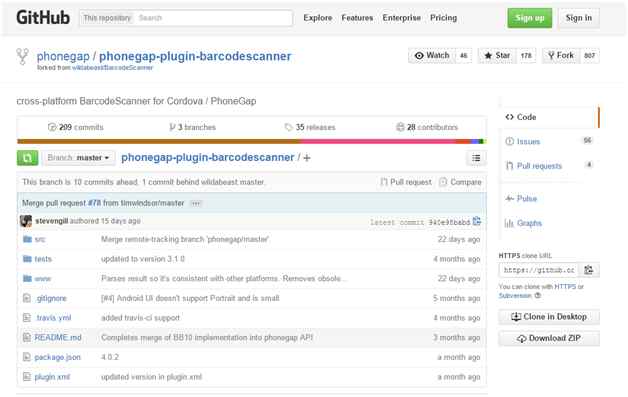Open the README.md file
Viewport: 628px width, 397px height.
[x=58, y=337]
